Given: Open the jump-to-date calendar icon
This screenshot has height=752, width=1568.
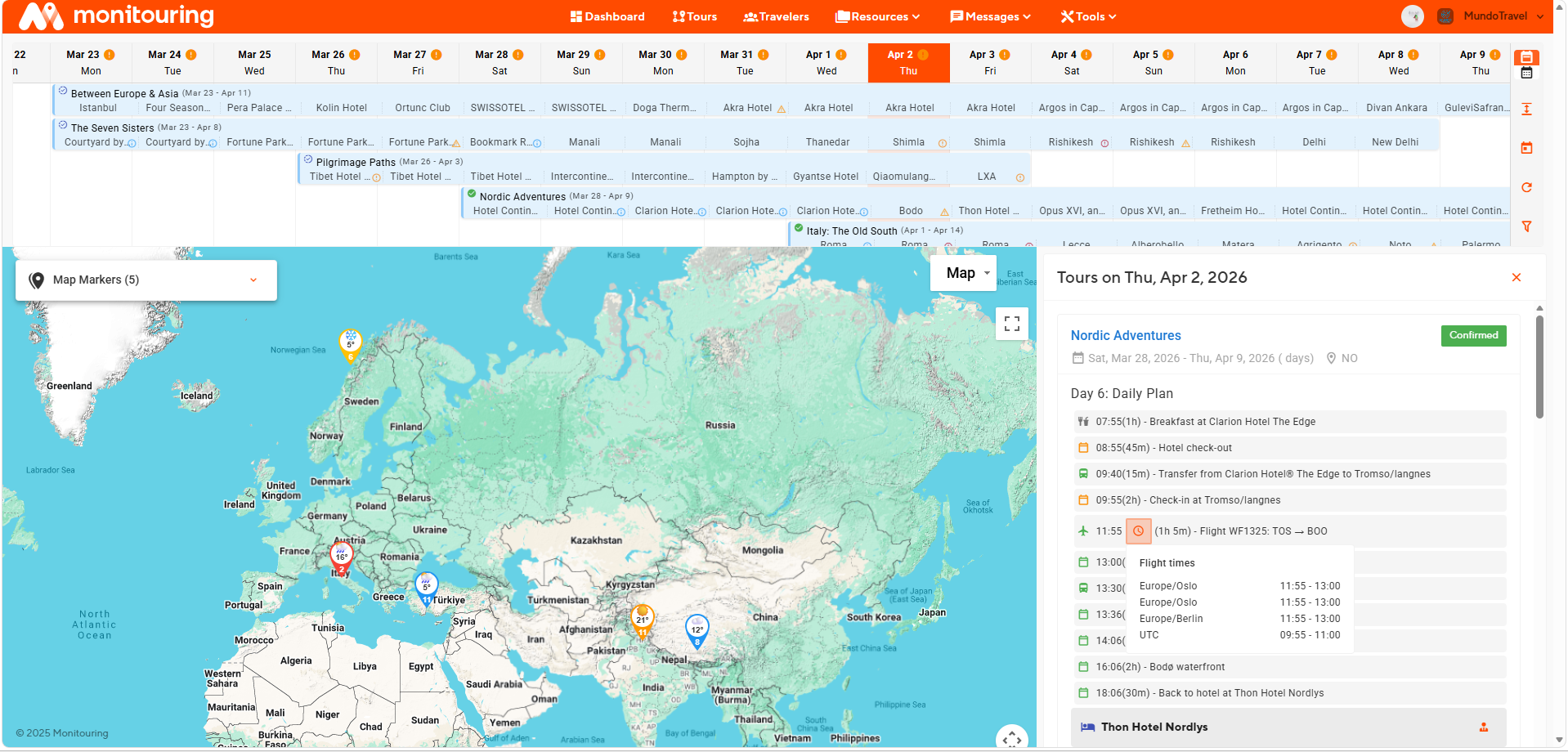Looking at the screenshot, I should coord(1526,148).
